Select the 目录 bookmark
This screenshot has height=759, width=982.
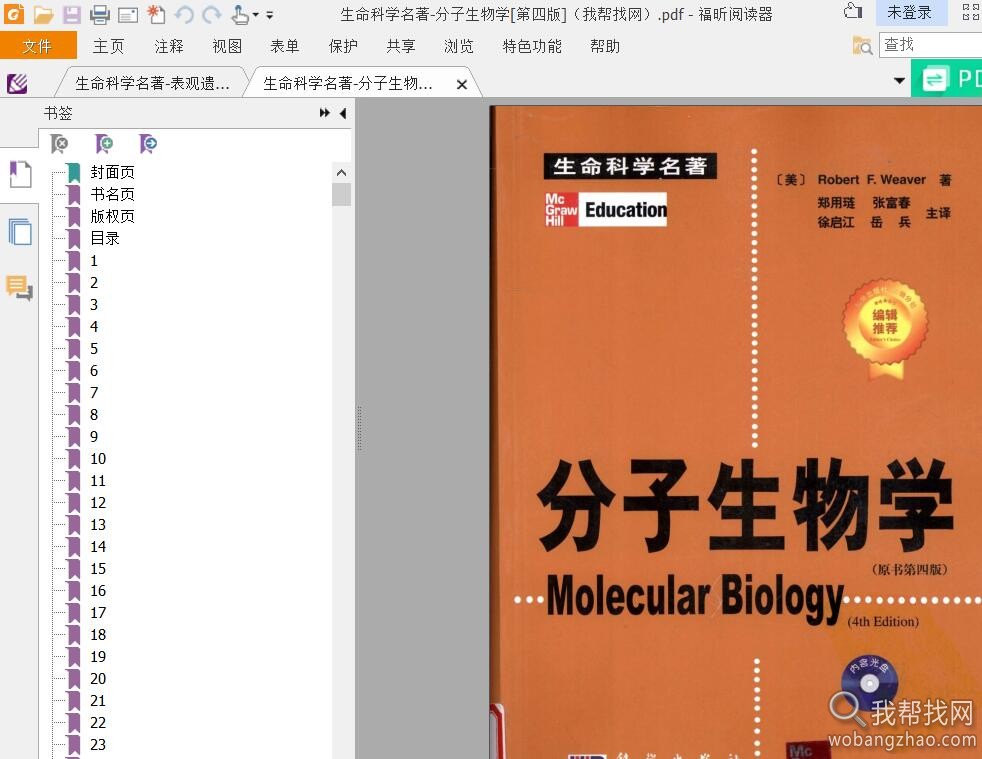pyautogui.click(x=105, y=238)
